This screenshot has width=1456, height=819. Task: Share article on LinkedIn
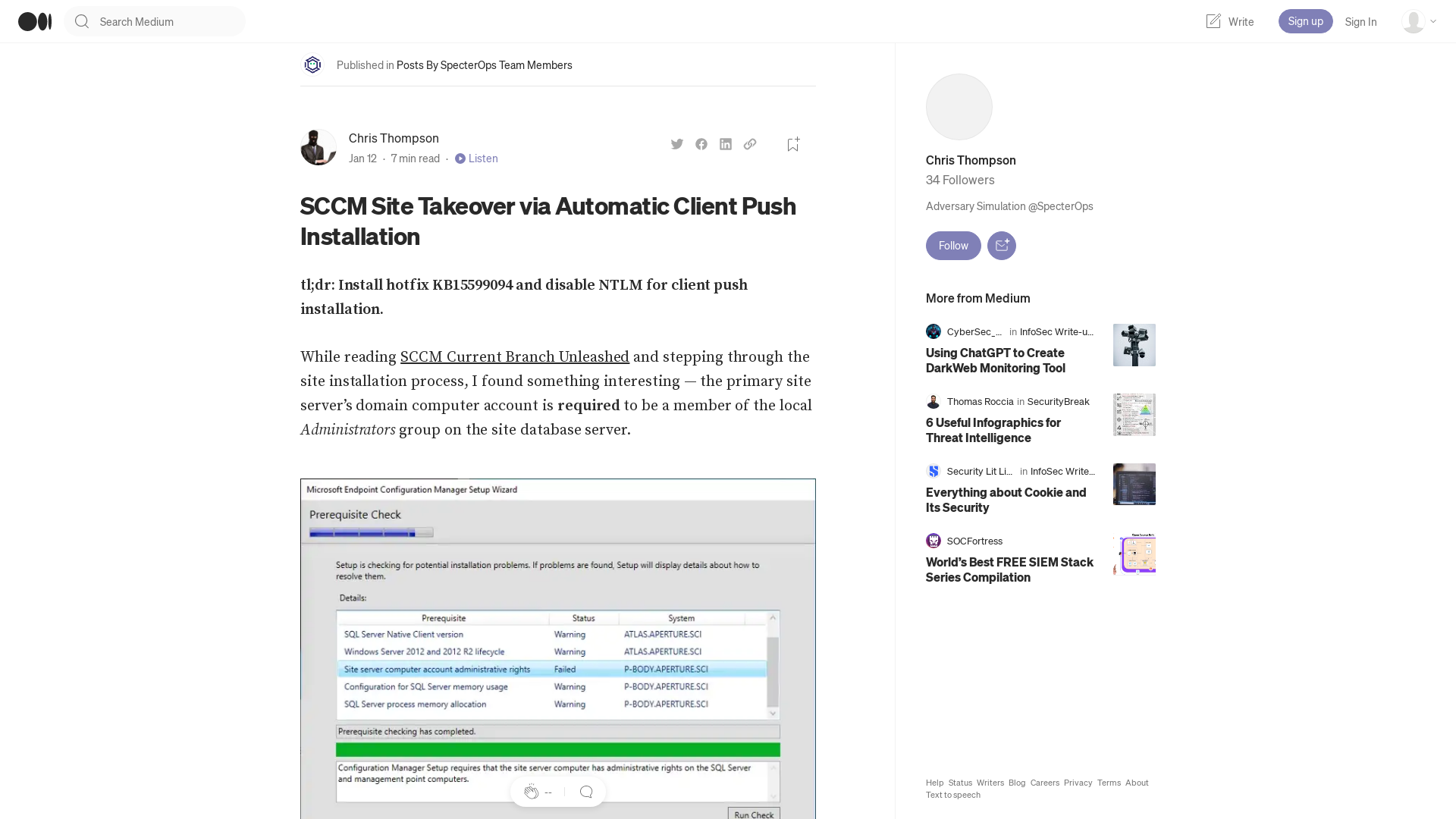click(x=726, y=144)
